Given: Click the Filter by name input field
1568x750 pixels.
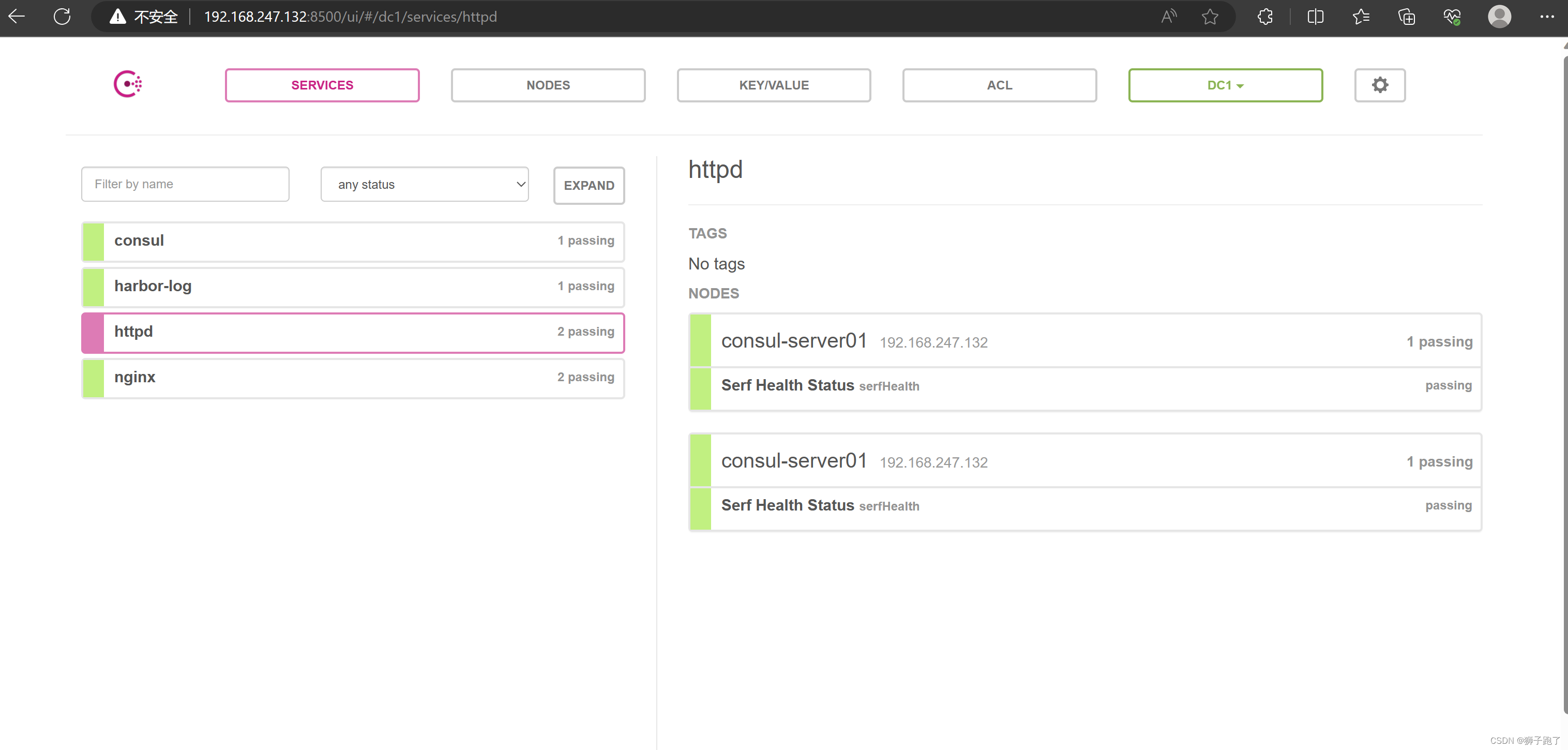Looking at the screenshot, I should coord(185,184).
